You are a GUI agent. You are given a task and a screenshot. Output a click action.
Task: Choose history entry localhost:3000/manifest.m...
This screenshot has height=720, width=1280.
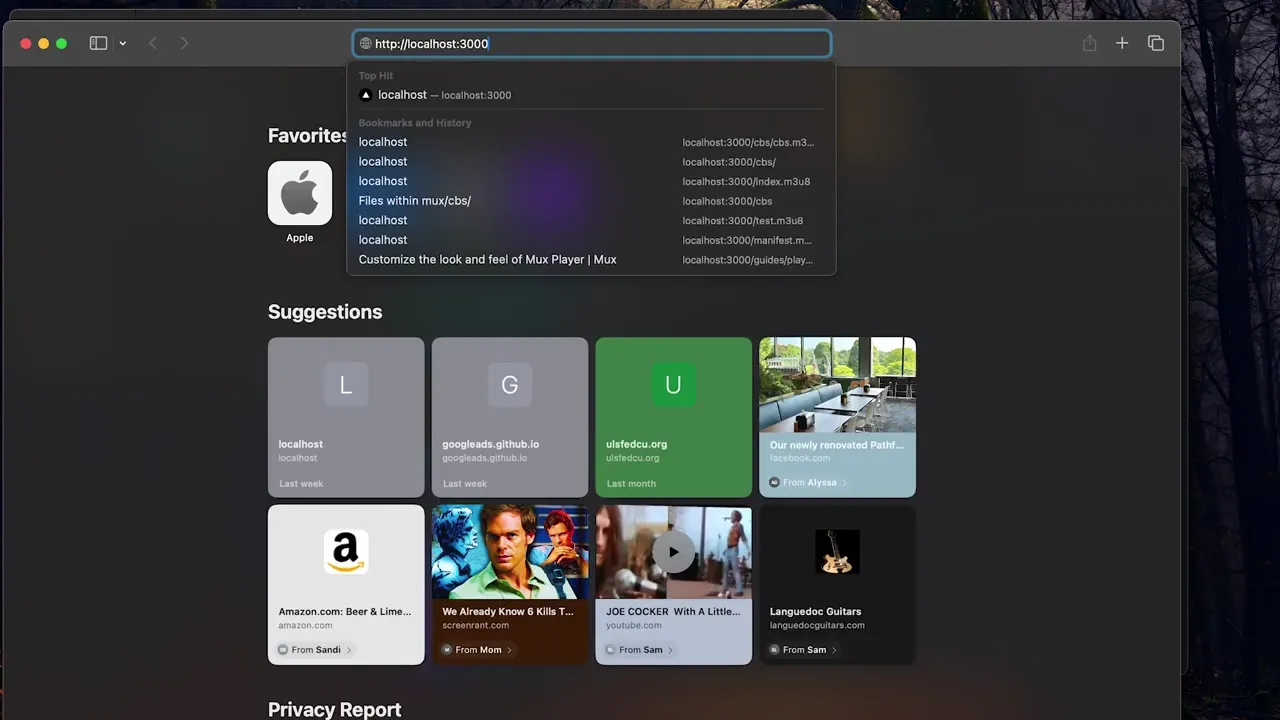click(x=591, y=240)
